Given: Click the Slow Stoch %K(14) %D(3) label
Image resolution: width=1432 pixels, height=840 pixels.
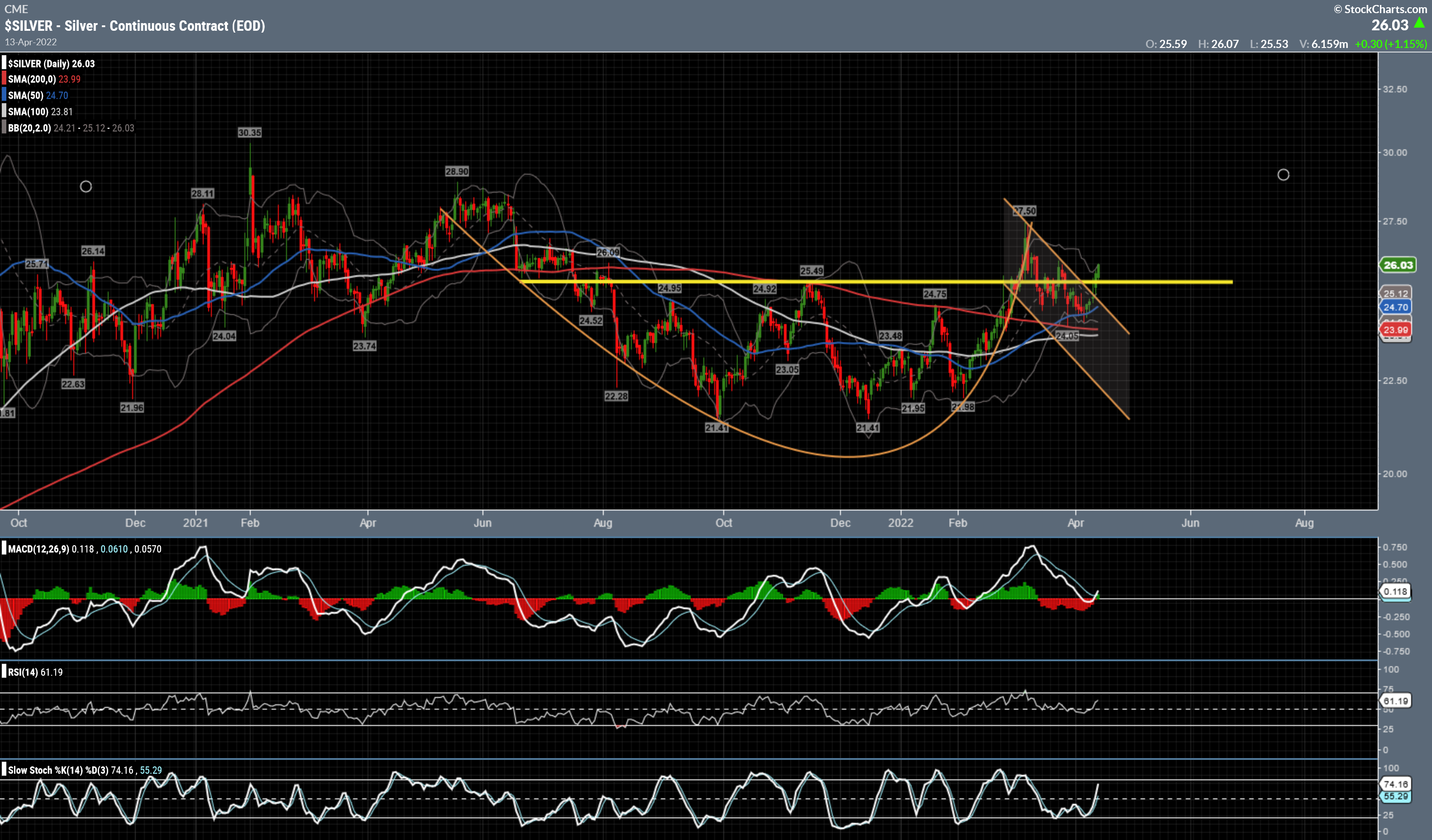Looking at the screenshot, I should click(x=58, y=771).
